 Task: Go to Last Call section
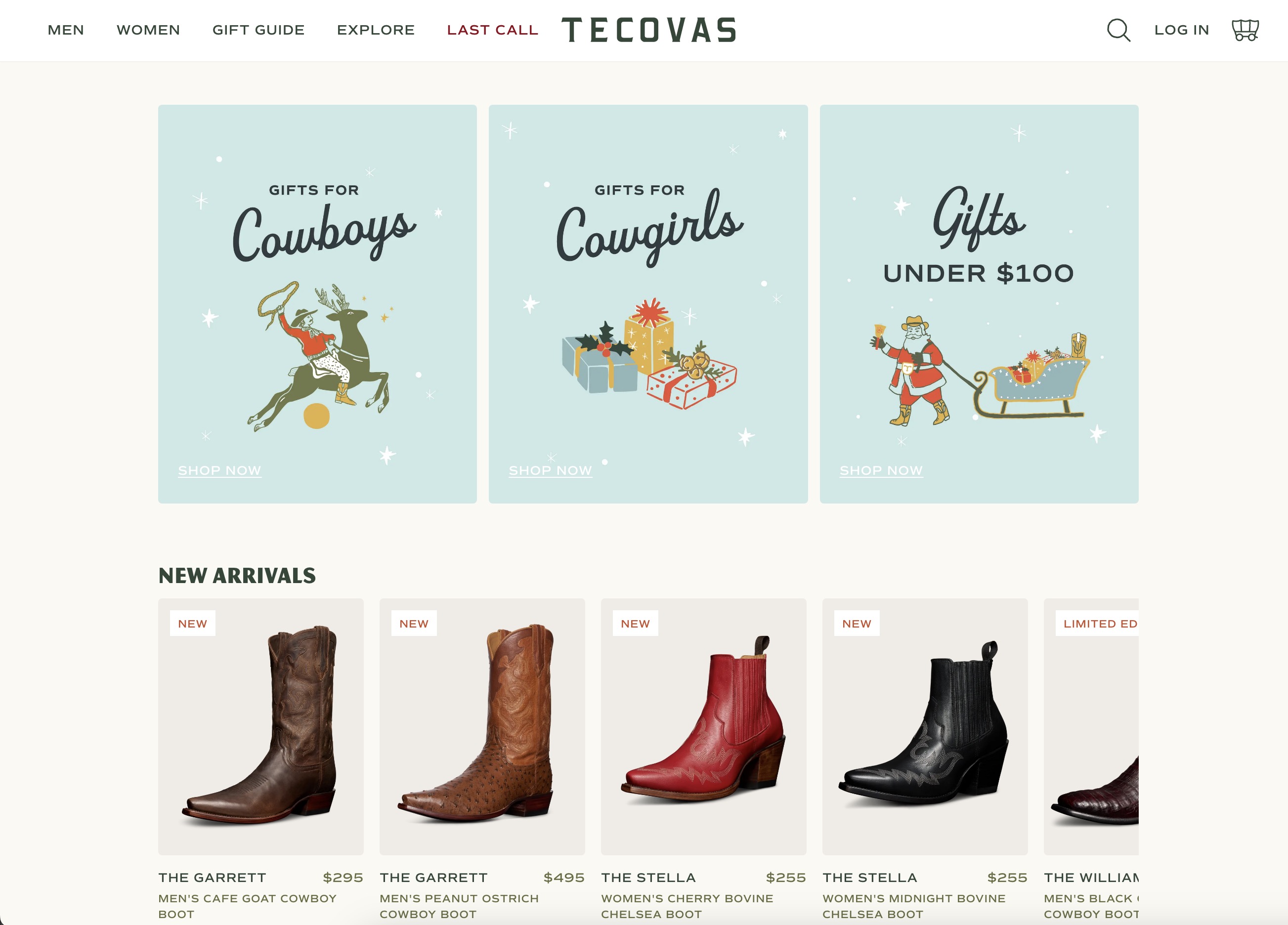point(492,30)
